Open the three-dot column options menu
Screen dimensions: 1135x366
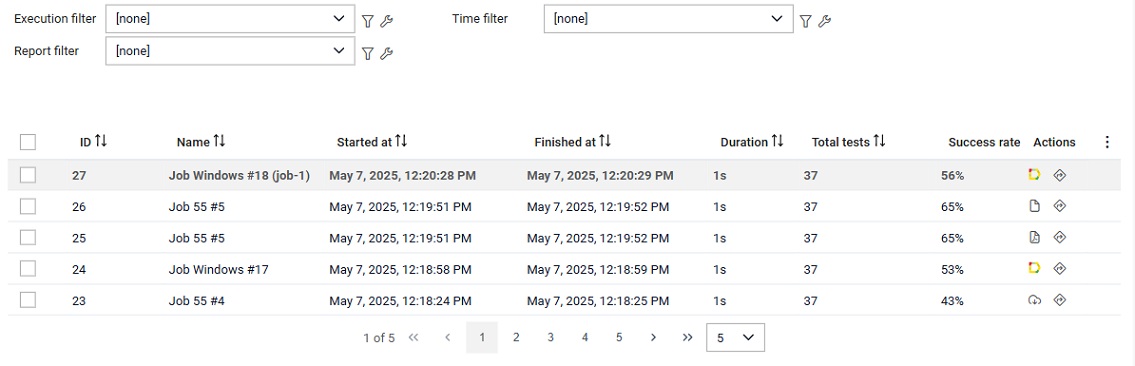[x=1107, y=142]
